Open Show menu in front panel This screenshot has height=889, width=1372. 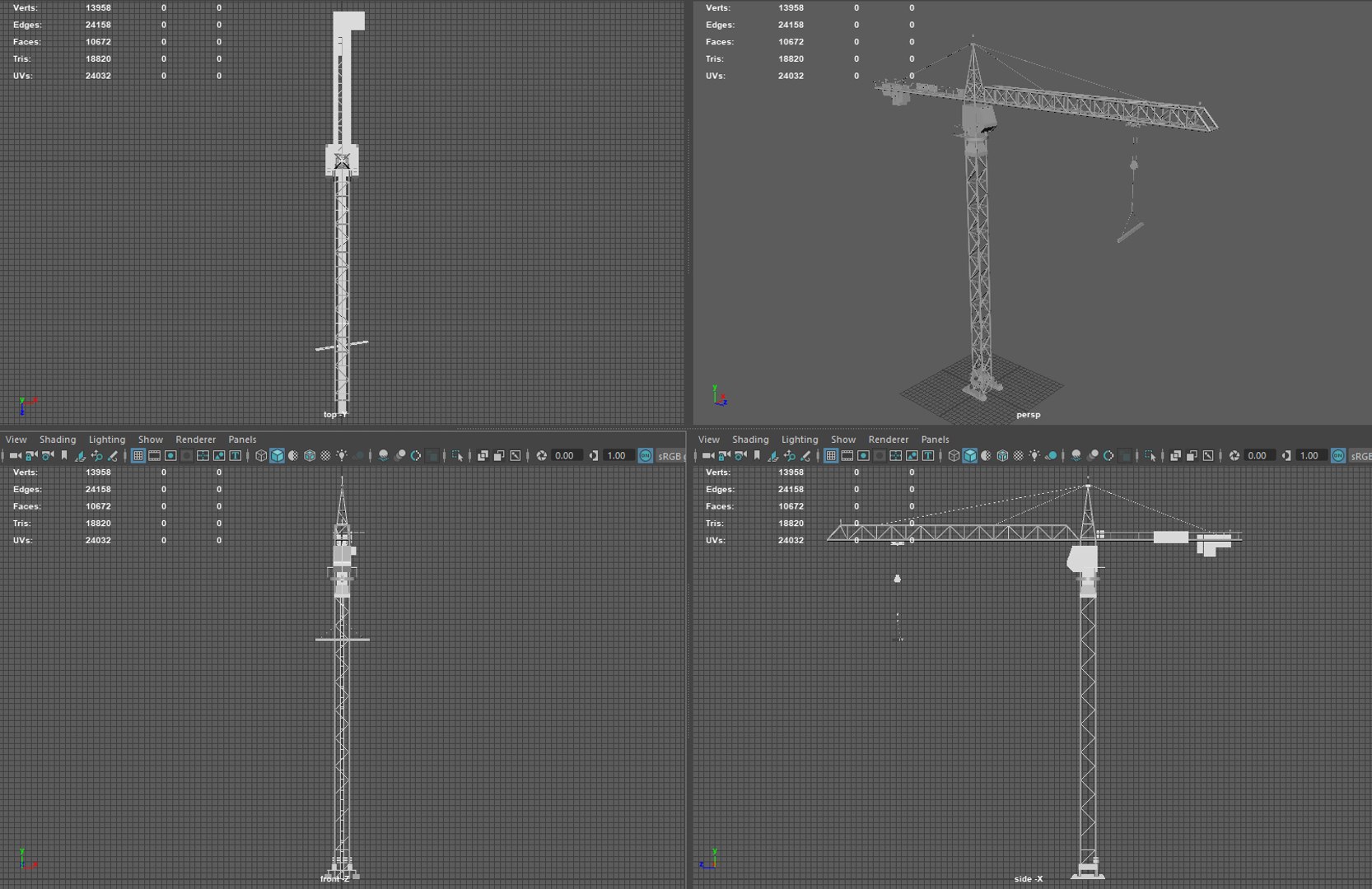[151, 440]
